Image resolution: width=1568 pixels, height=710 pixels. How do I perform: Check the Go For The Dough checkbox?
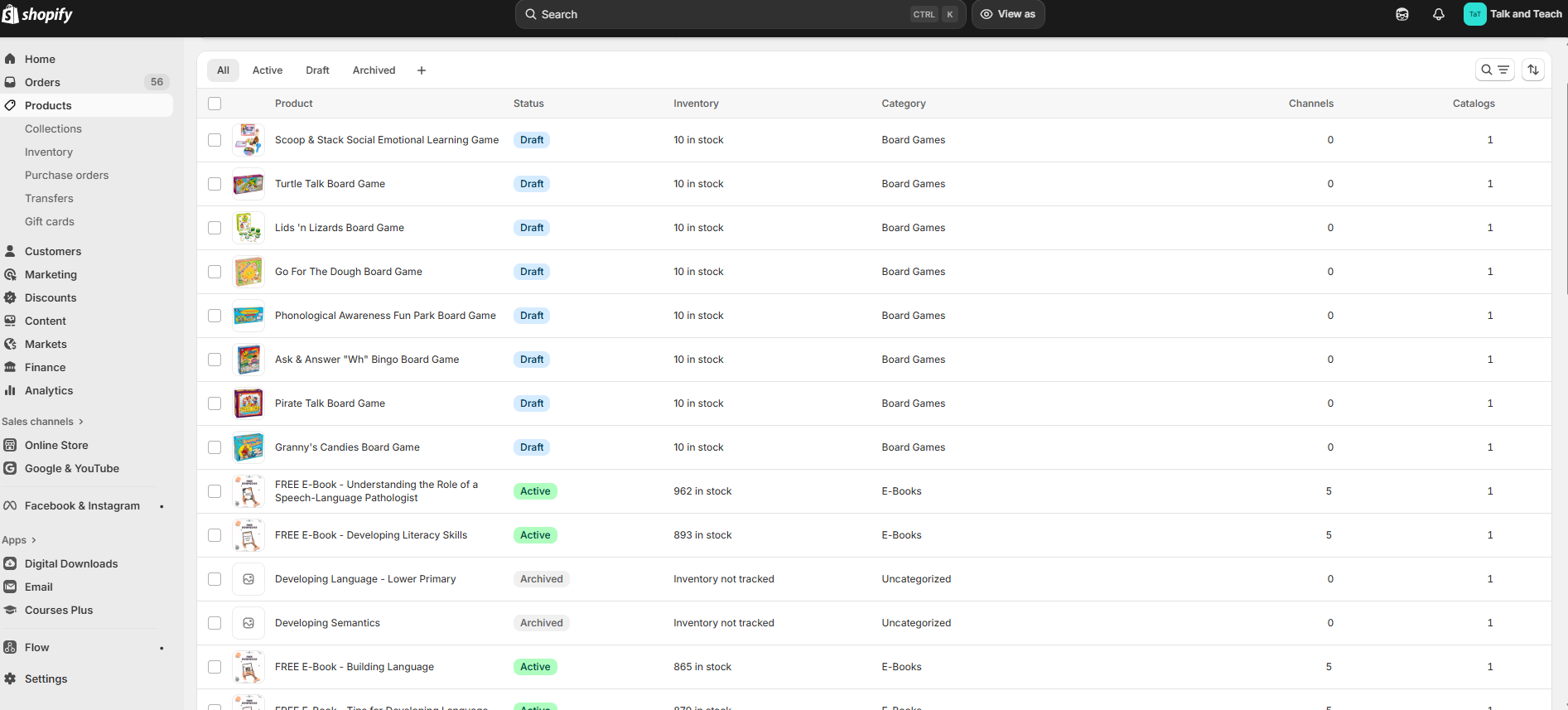(x=215, y=272)
